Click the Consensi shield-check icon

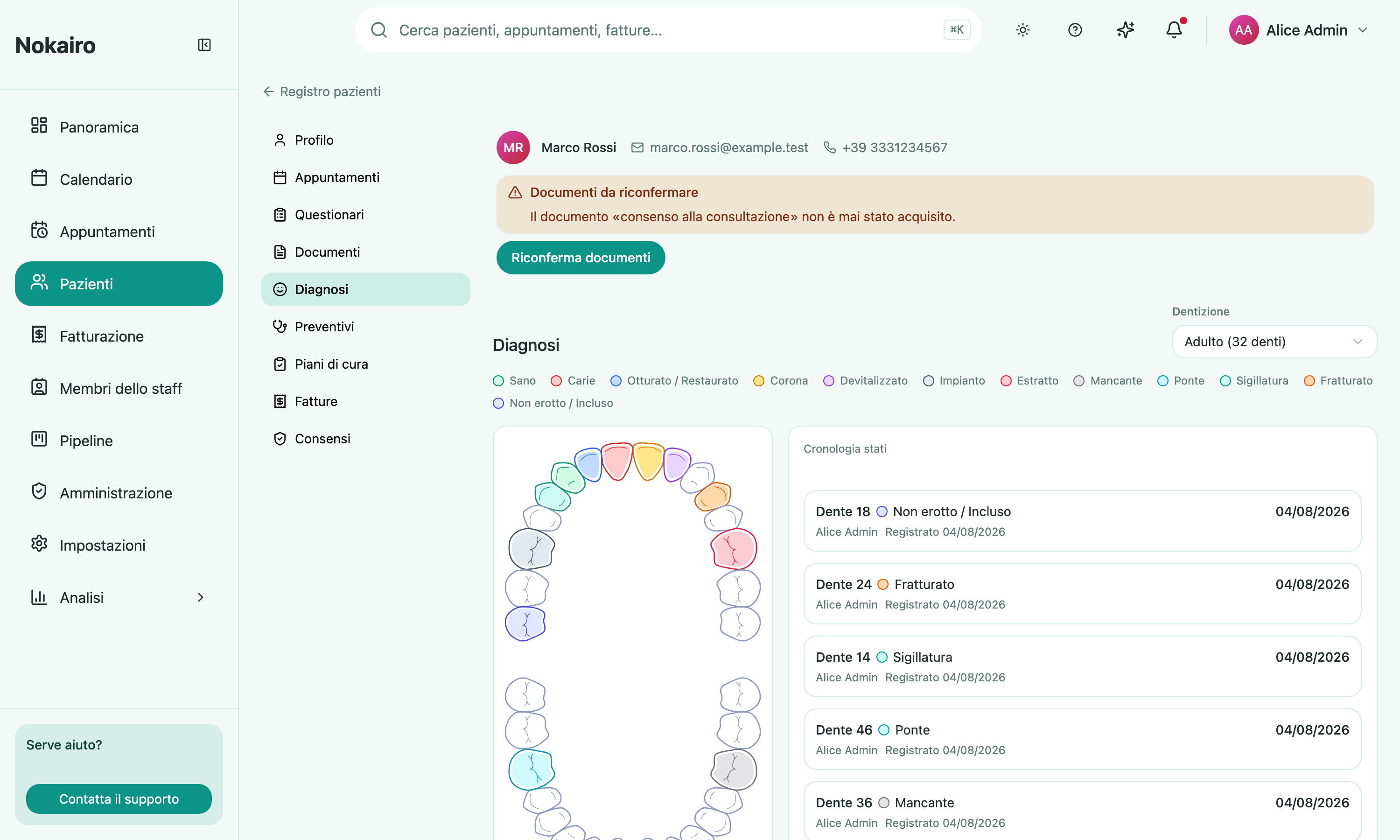coord(280,439)
